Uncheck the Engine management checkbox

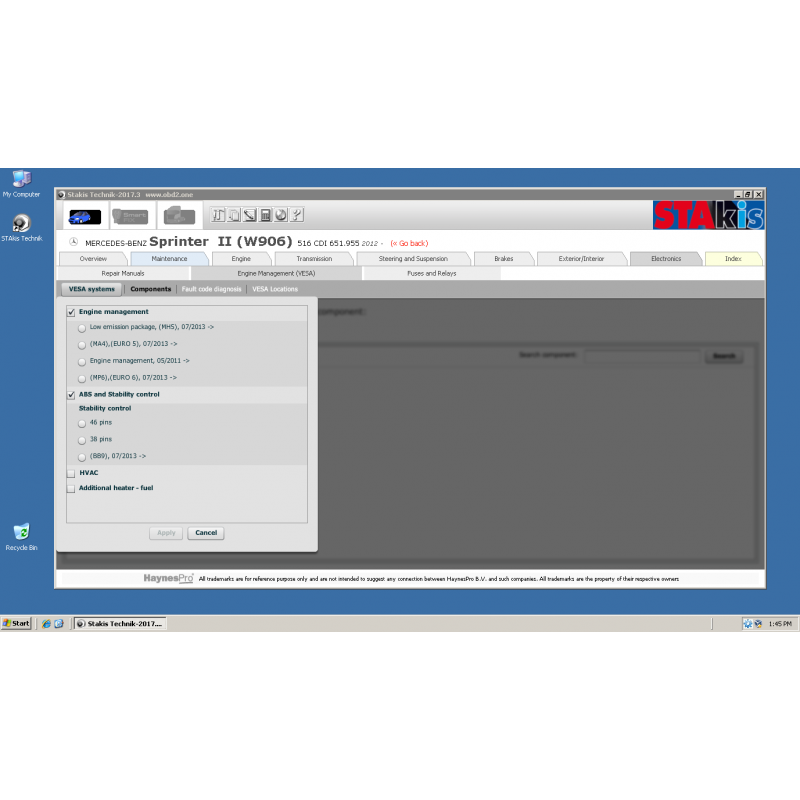coord(70,311)
